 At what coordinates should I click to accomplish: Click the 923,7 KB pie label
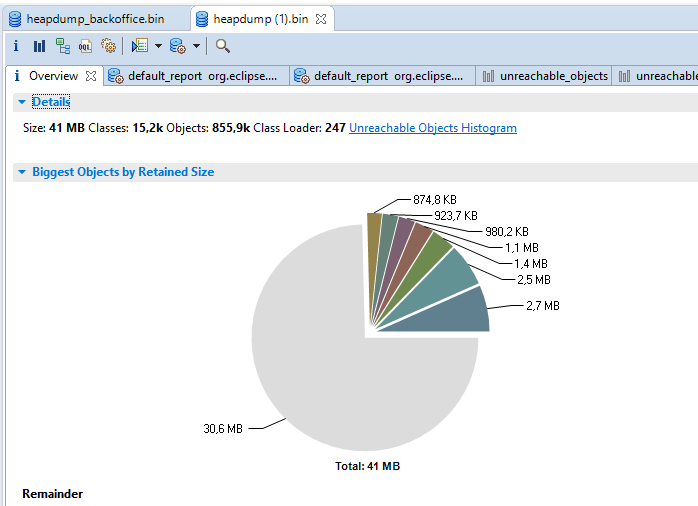[x=456, y=216]
